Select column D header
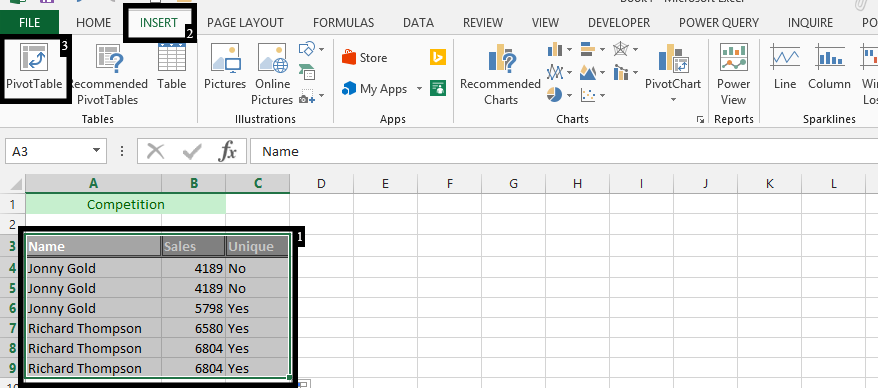Image resolution: width=878 pixels, height=388 pixels. click(321, 183)
